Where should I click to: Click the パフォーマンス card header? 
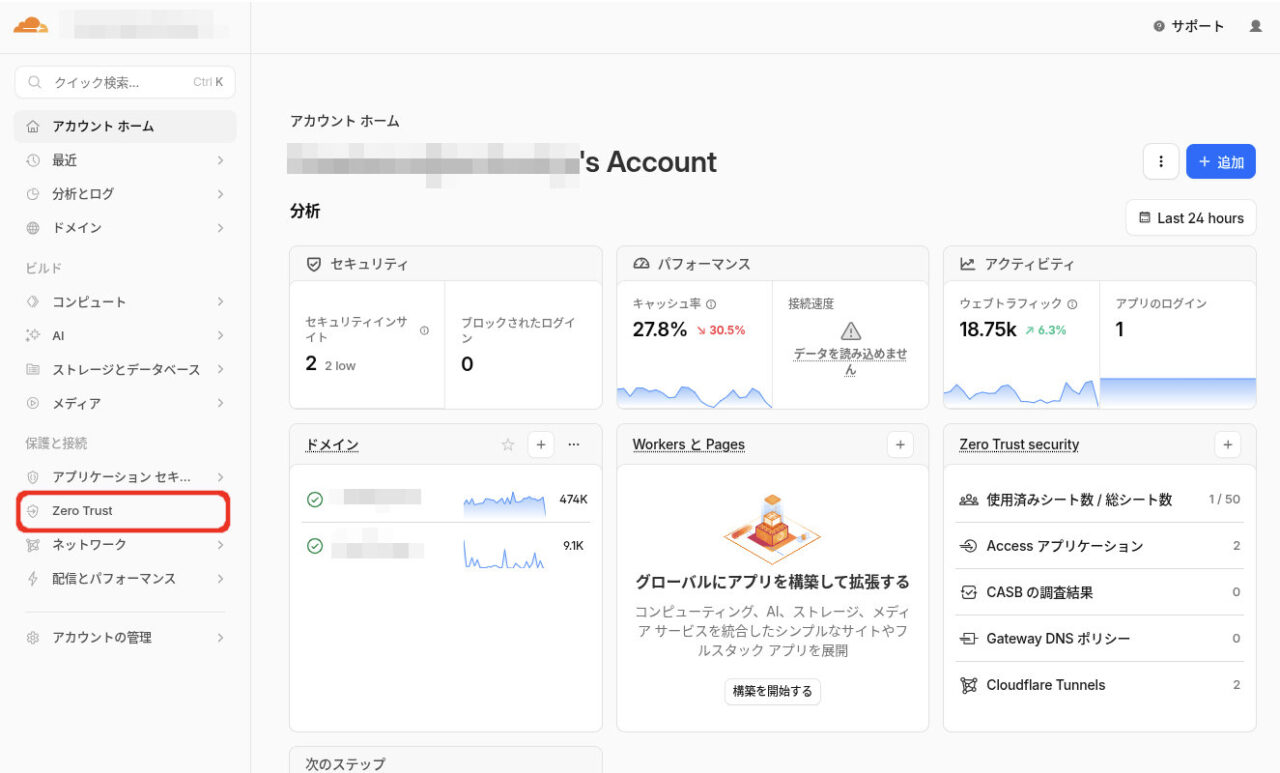[x=772, y=264]
